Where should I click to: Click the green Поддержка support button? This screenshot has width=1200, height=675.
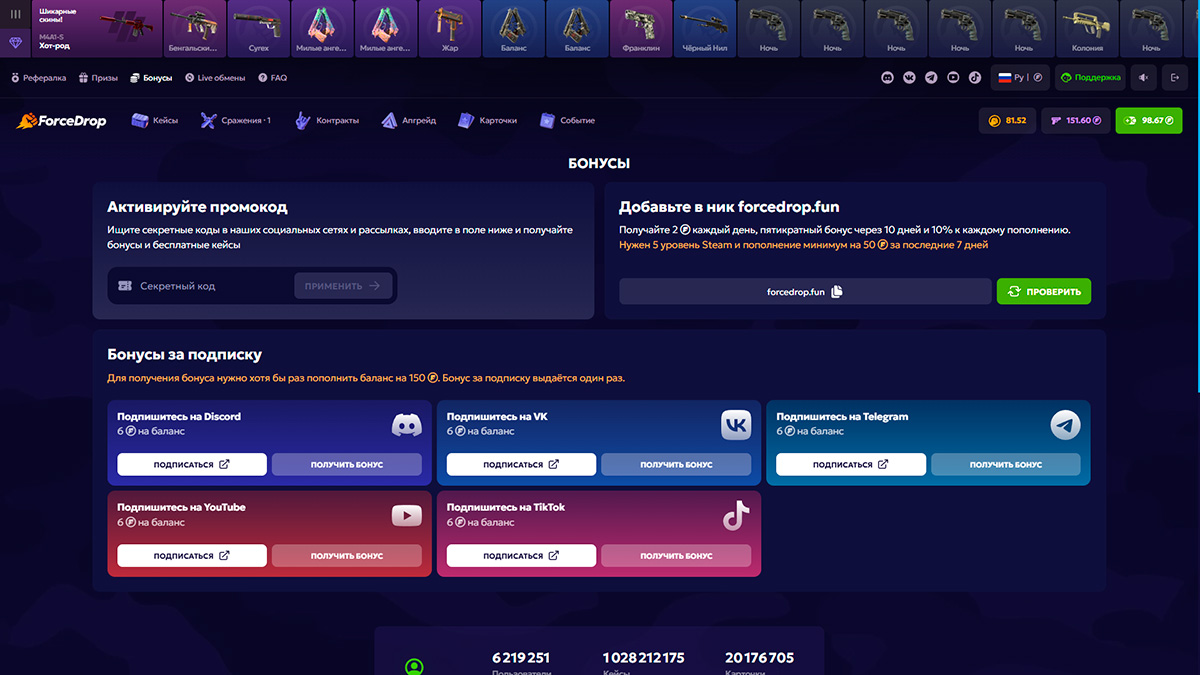coord(1091,77)
